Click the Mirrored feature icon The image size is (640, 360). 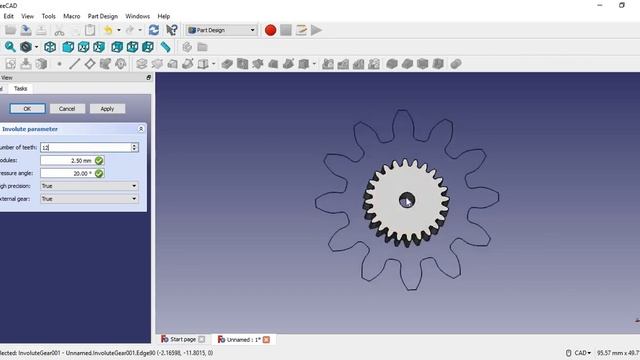[x=328, y=64]
